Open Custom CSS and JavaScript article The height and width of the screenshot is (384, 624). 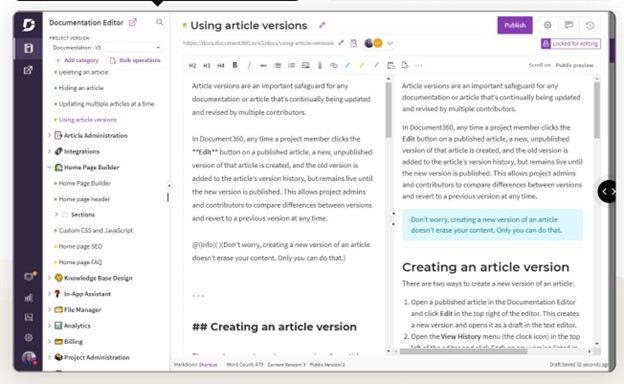pyautogui.click(x=96, y=230)
